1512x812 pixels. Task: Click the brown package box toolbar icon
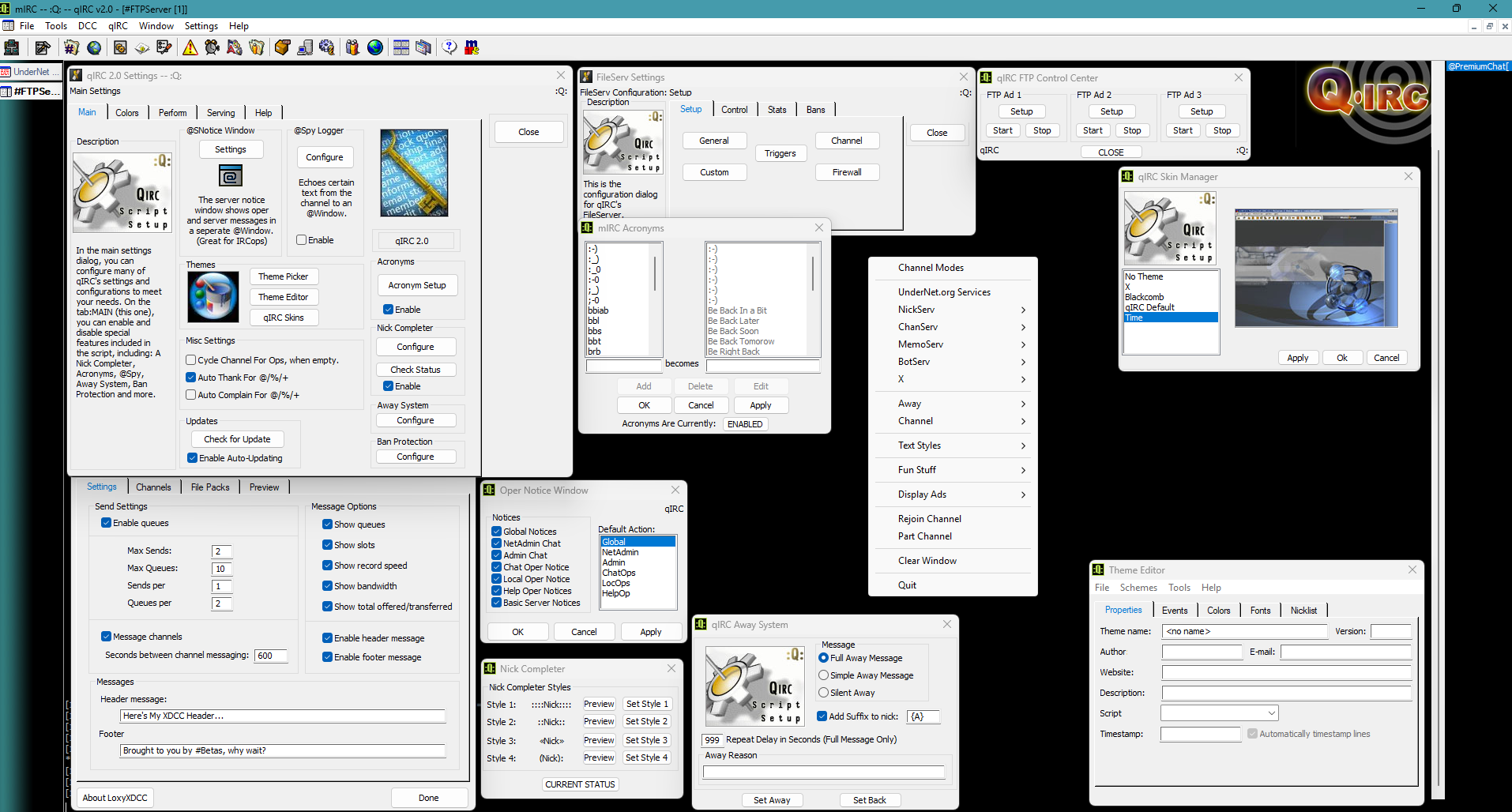pos(282,47)
